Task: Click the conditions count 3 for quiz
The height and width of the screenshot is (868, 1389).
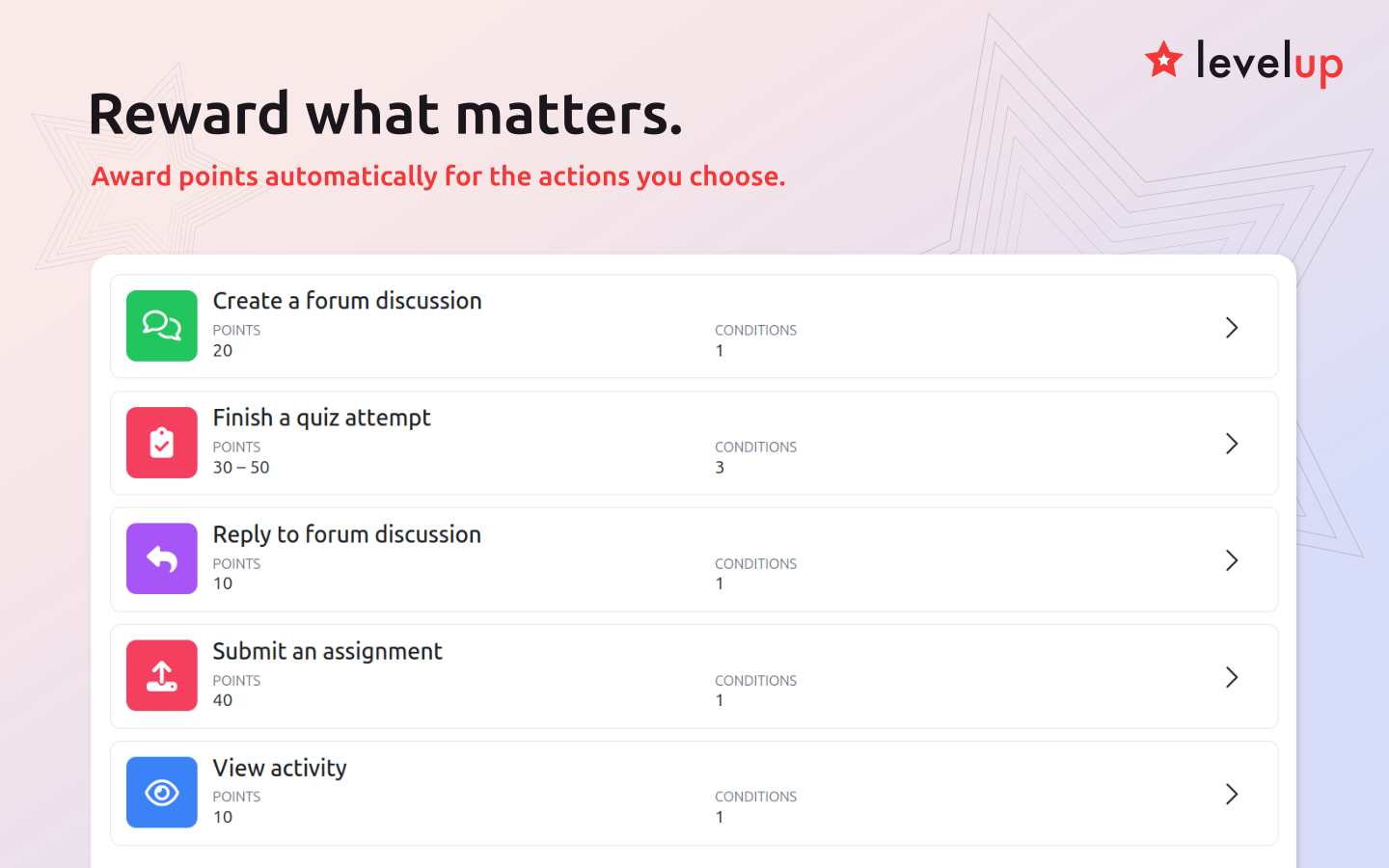Action: tap(720, 467)
